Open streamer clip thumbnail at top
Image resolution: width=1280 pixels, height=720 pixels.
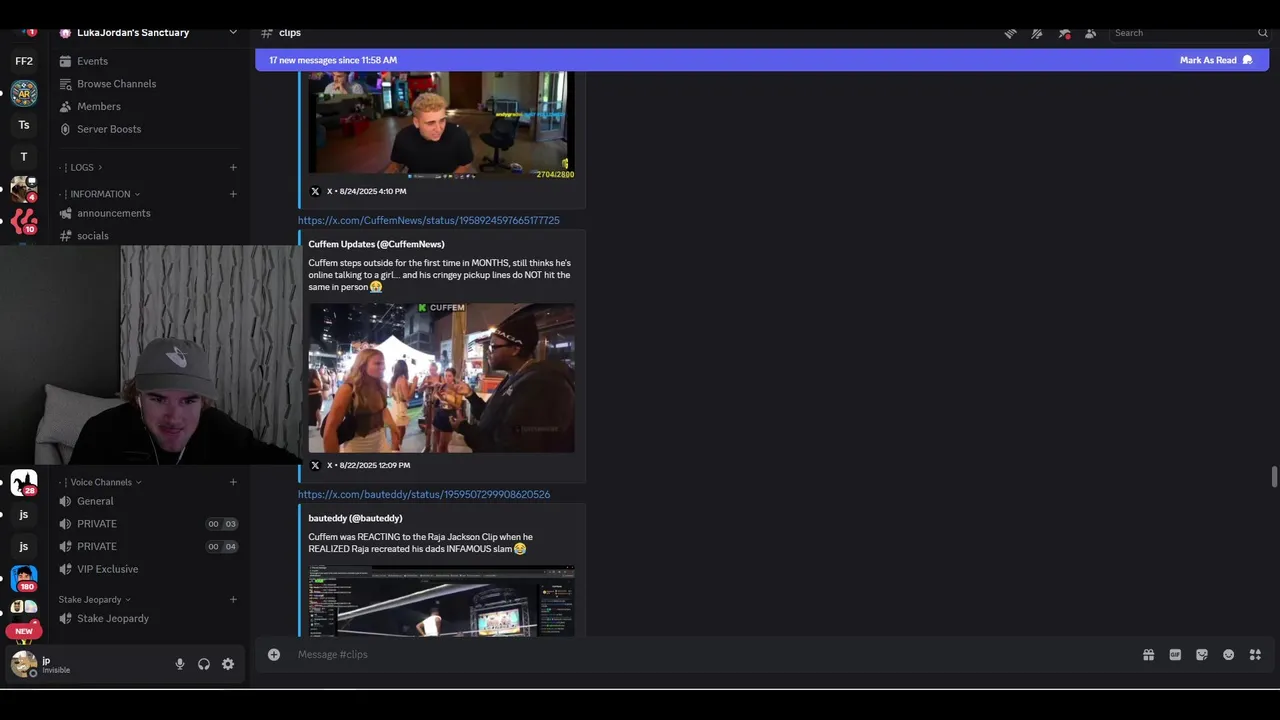pos(441,123)
